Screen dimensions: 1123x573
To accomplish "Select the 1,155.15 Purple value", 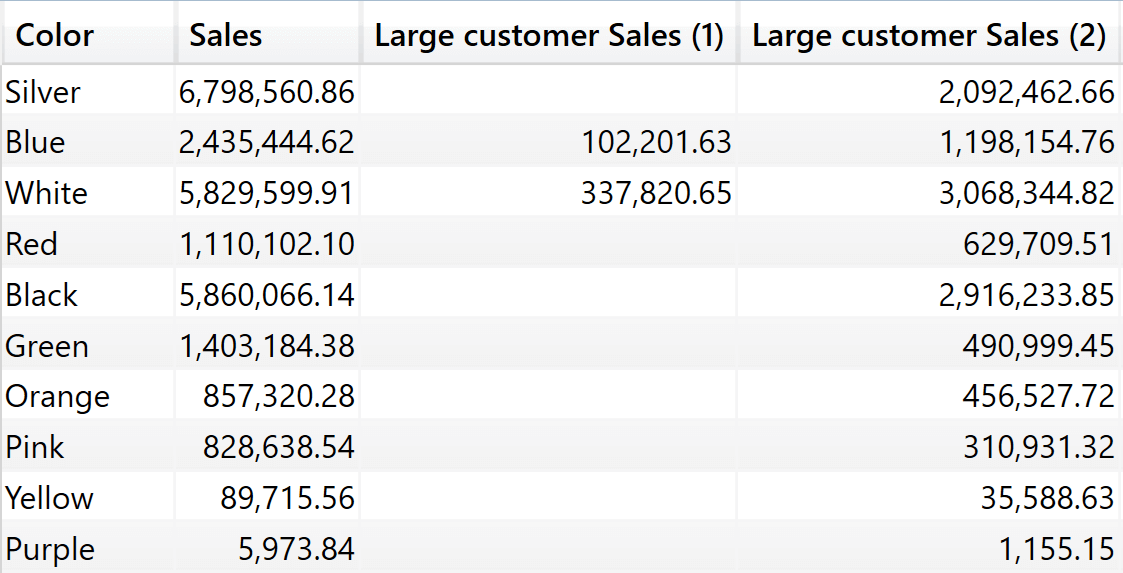I will (1062, 549).
